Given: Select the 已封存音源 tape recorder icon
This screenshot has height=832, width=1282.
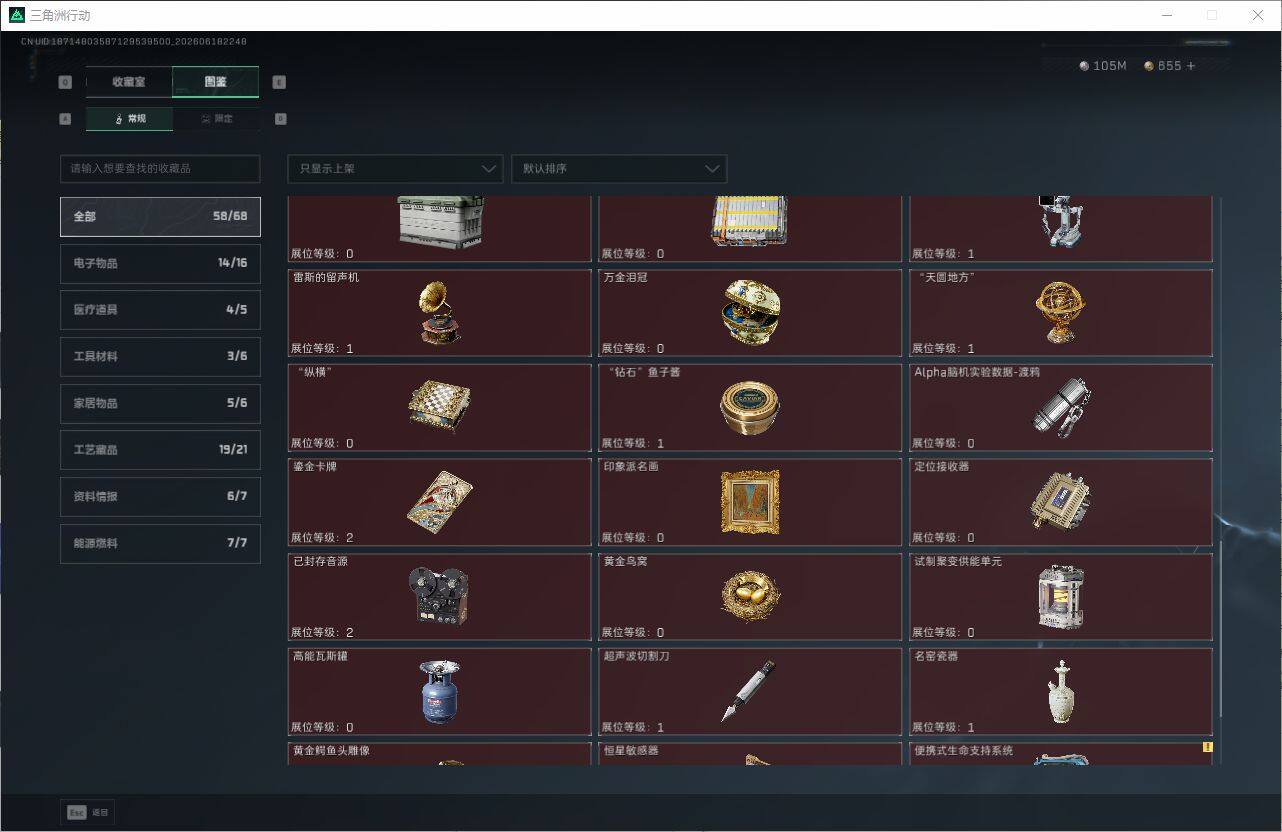Looking at the screenshot, I should (x=439, y=596).
